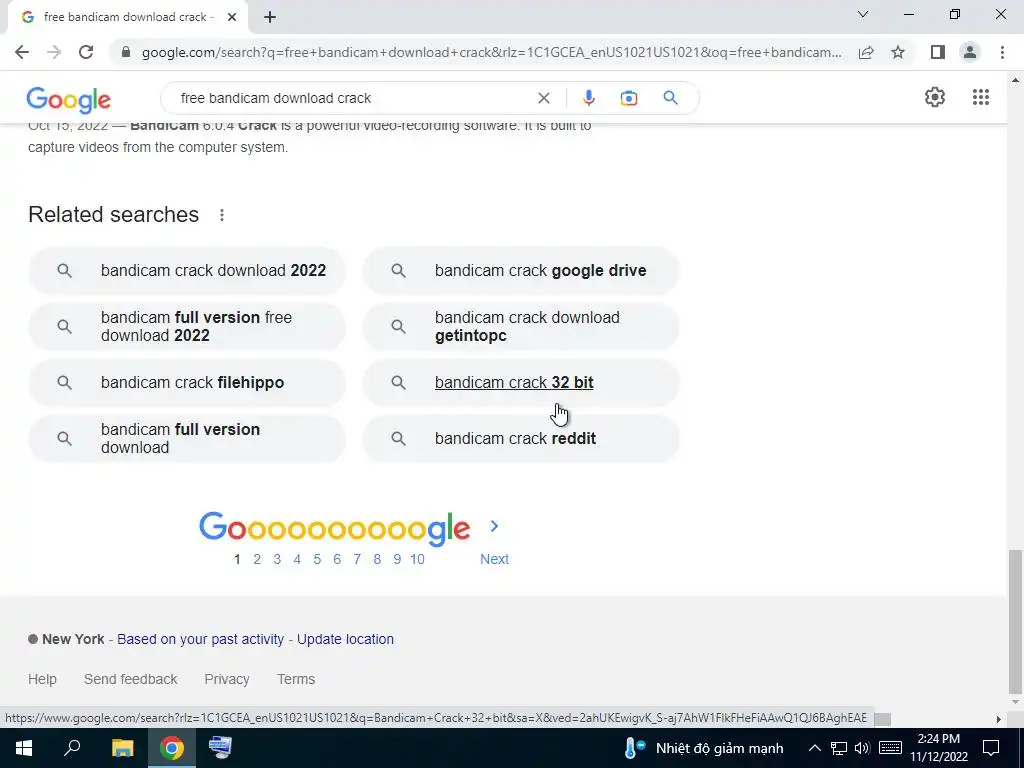The width and height of the screenshot is (1024, 768).
Task: Open the weather widget 'Nhiệt độ giảm mạnh'
Action: click(x=703, y=748)
